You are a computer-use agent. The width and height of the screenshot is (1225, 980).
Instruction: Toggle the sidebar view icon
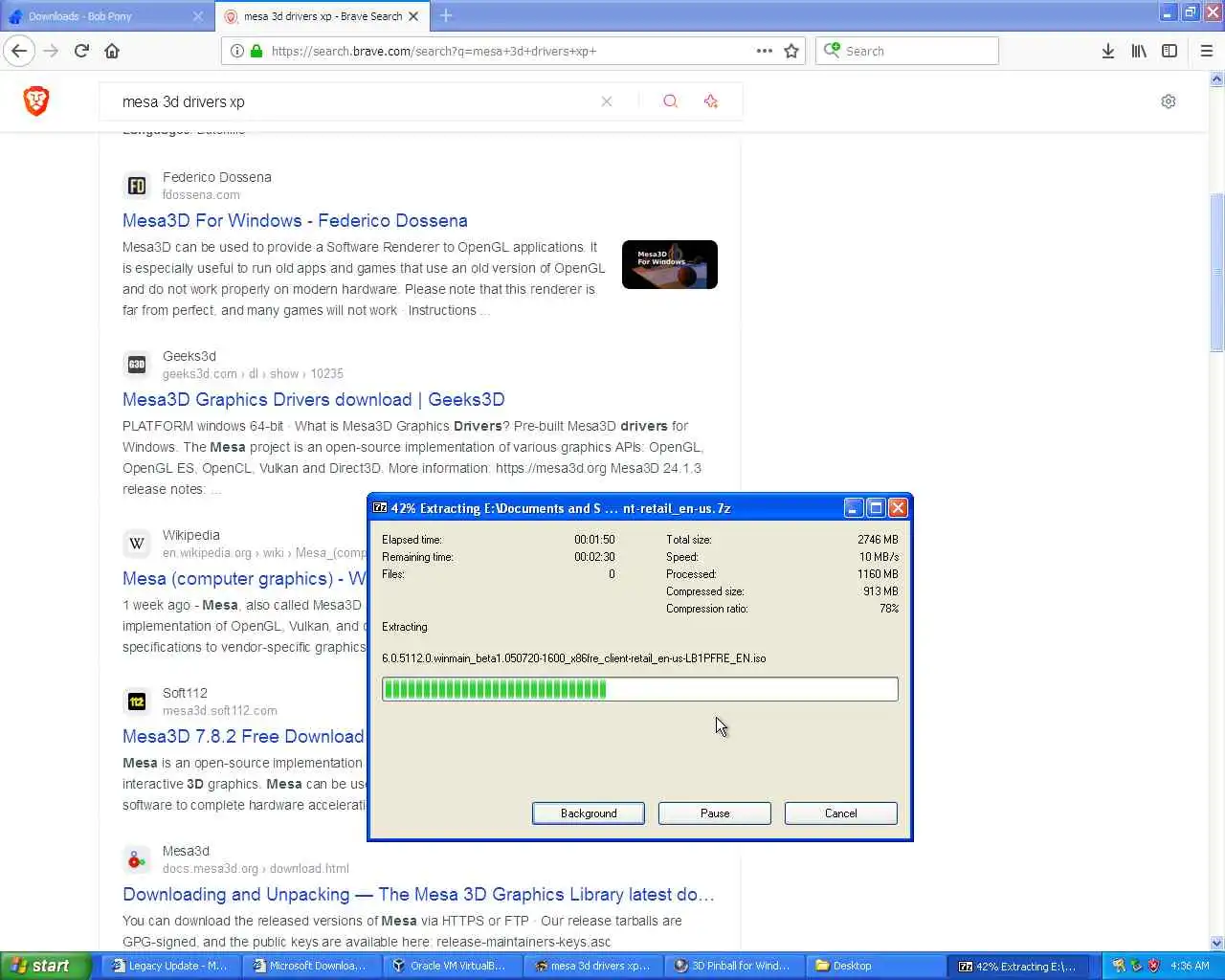(x=1169, y=51)
